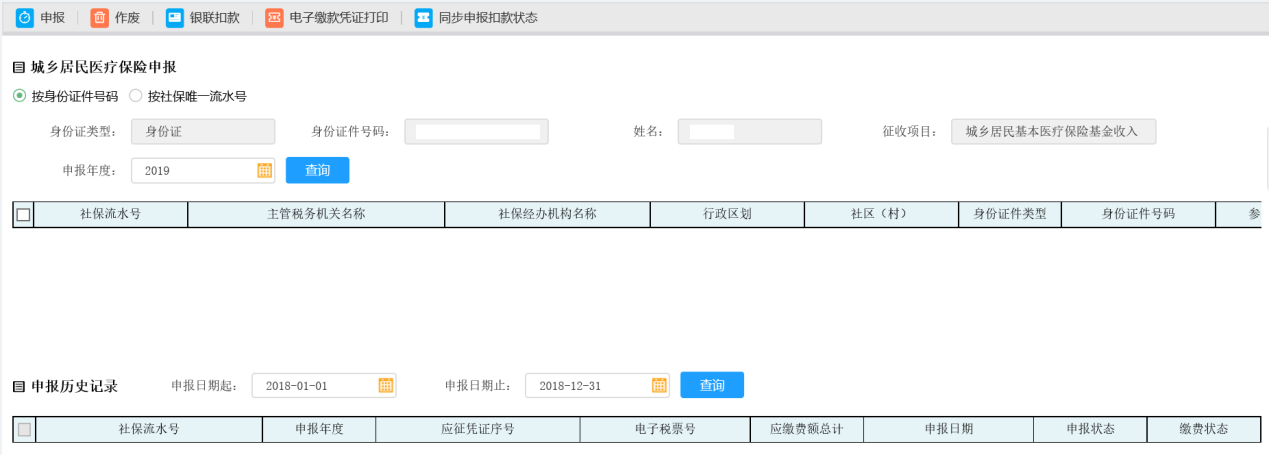This screenshot has width=1269, height=455.
Task: Tick select-all checkbox in history table header
Action: point(24,429)
